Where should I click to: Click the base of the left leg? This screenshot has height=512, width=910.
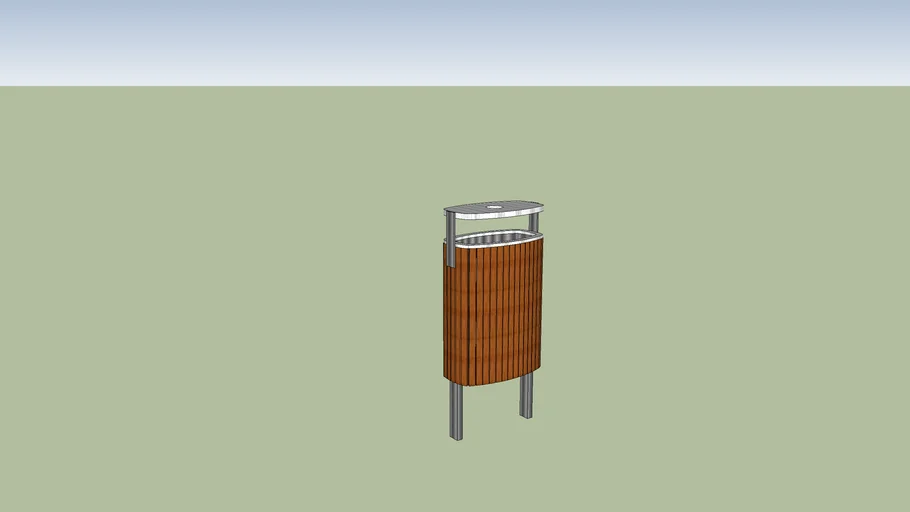click(456, 437)
